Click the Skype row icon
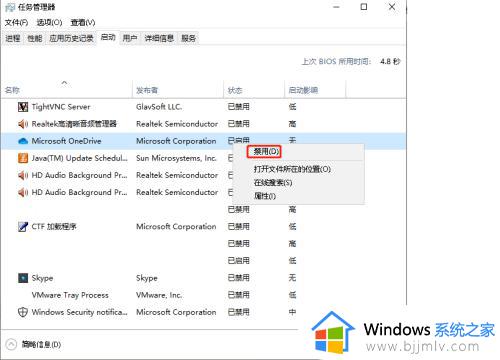The height and width of the screenshot is (360, 500). point(23,278)
